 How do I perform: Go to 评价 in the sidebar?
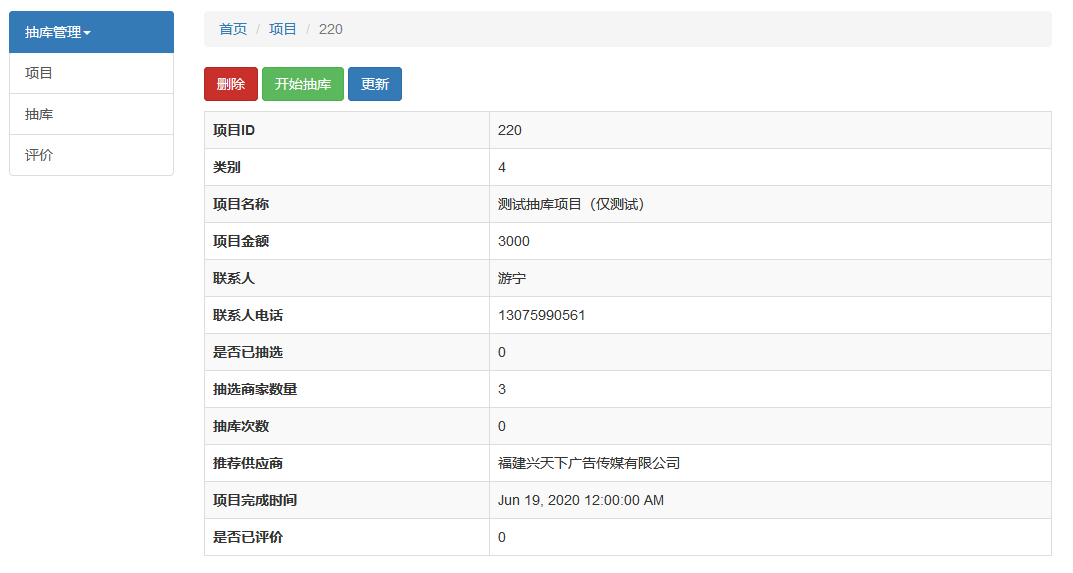coord(39,155)
